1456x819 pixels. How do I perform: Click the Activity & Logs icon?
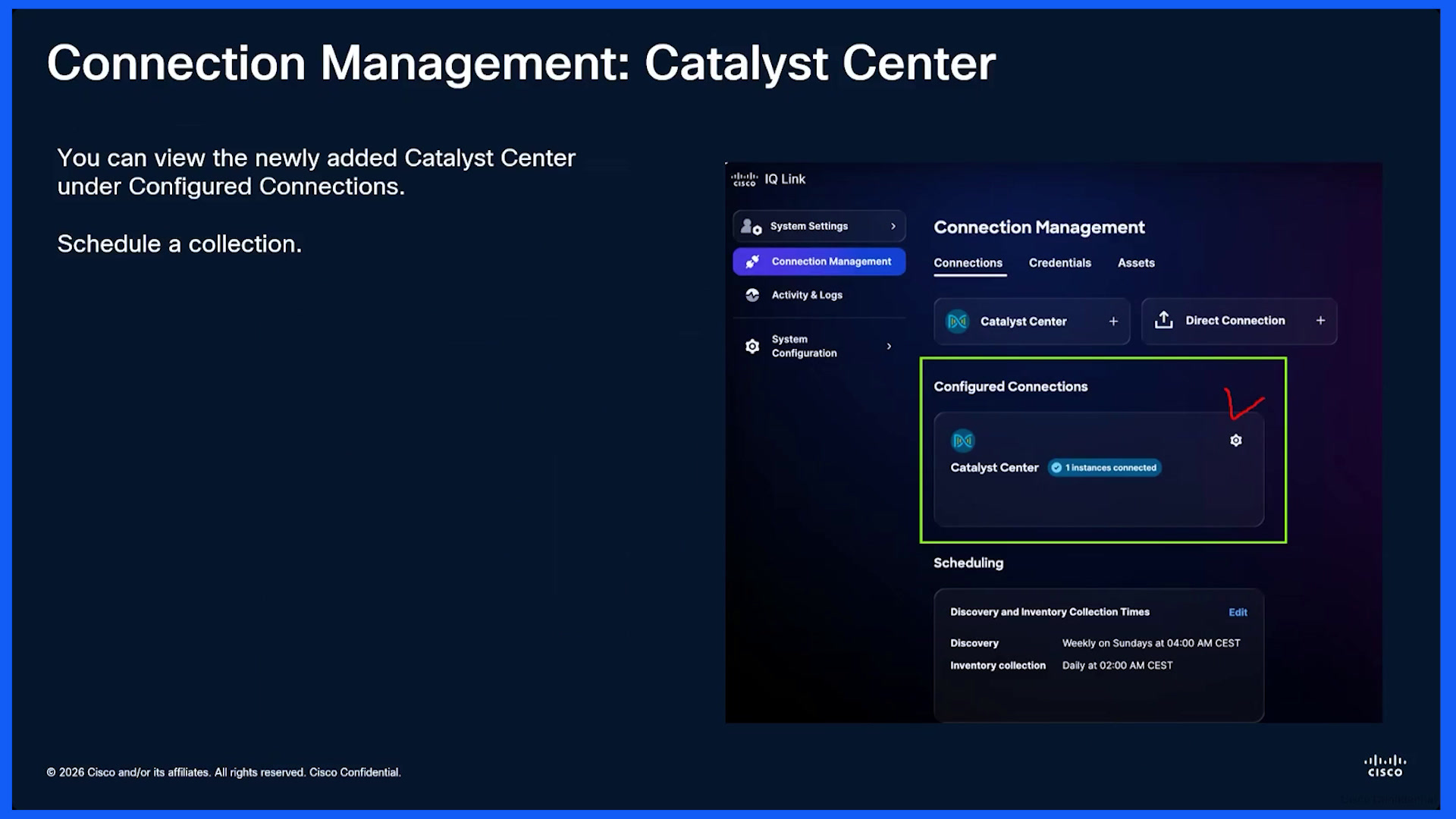pos(752,295)
